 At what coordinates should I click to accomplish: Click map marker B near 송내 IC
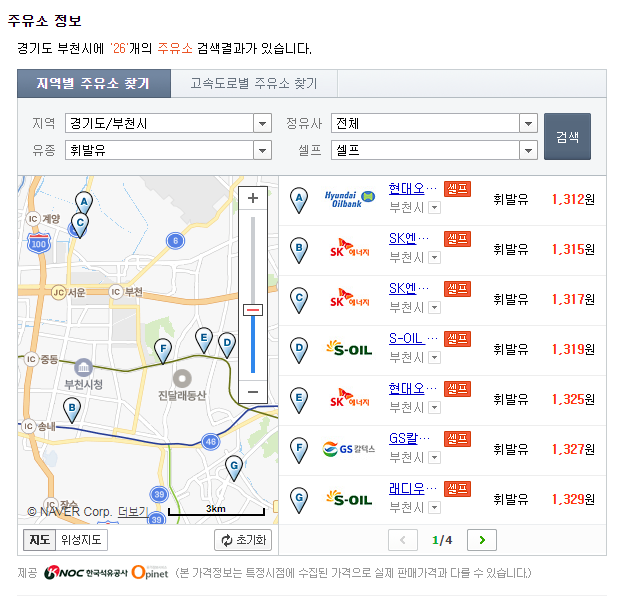[x=72, y=410]
